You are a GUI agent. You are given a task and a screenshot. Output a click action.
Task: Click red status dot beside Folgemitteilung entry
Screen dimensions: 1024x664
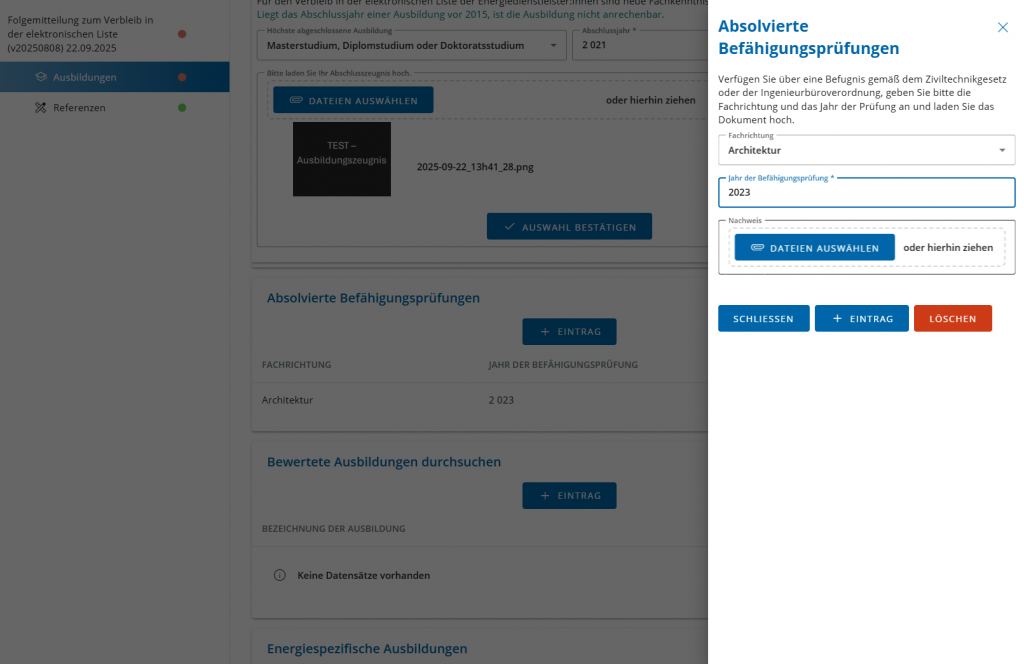click(182, 34)
